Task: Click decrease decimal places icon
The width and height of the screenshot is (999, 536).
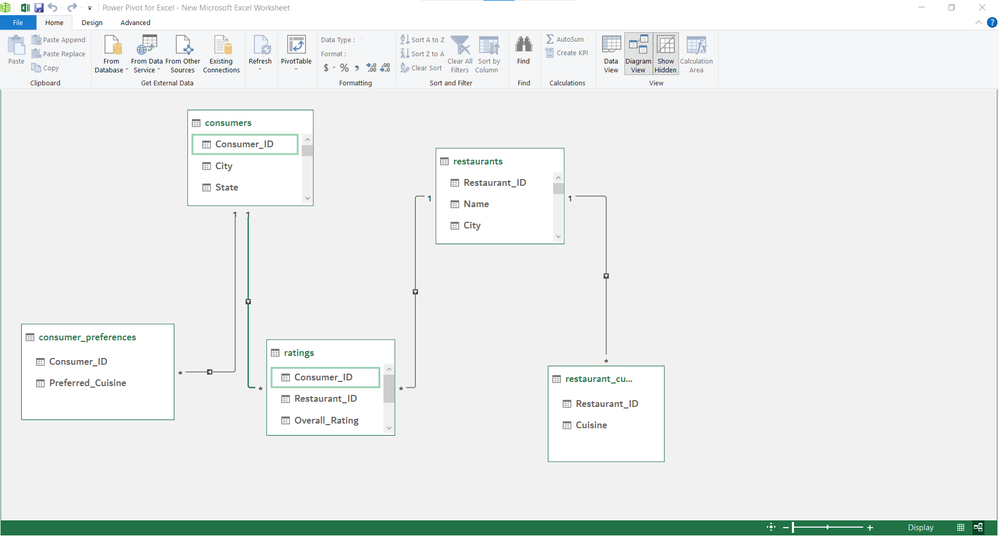Action: coord(385,68)
